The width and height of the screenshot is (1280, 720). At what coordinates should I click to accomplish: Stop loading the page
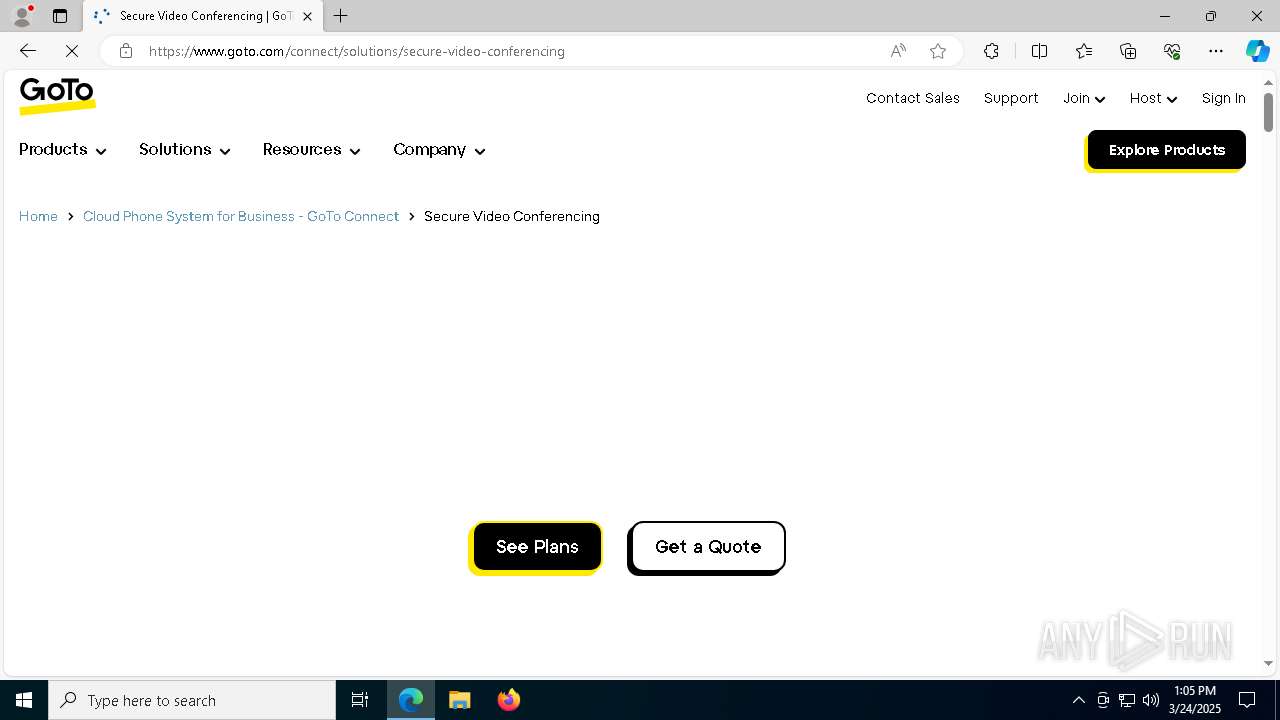(72, 51)
